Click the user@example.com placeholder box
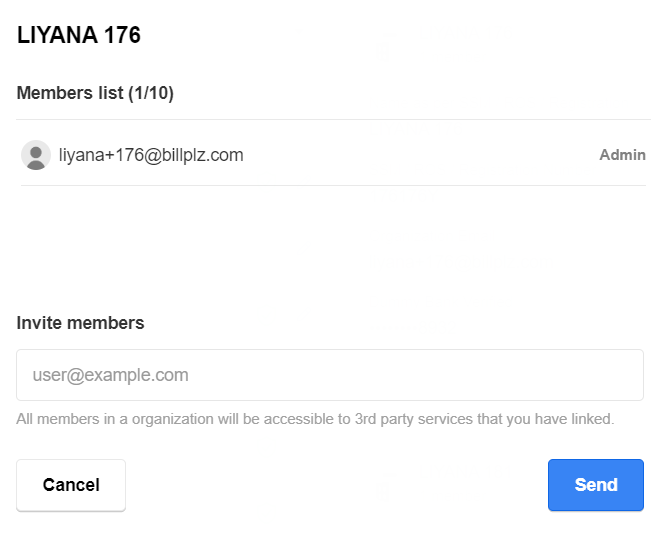The width and height of the screenshot is (667, 537). (x=330, y=375)
